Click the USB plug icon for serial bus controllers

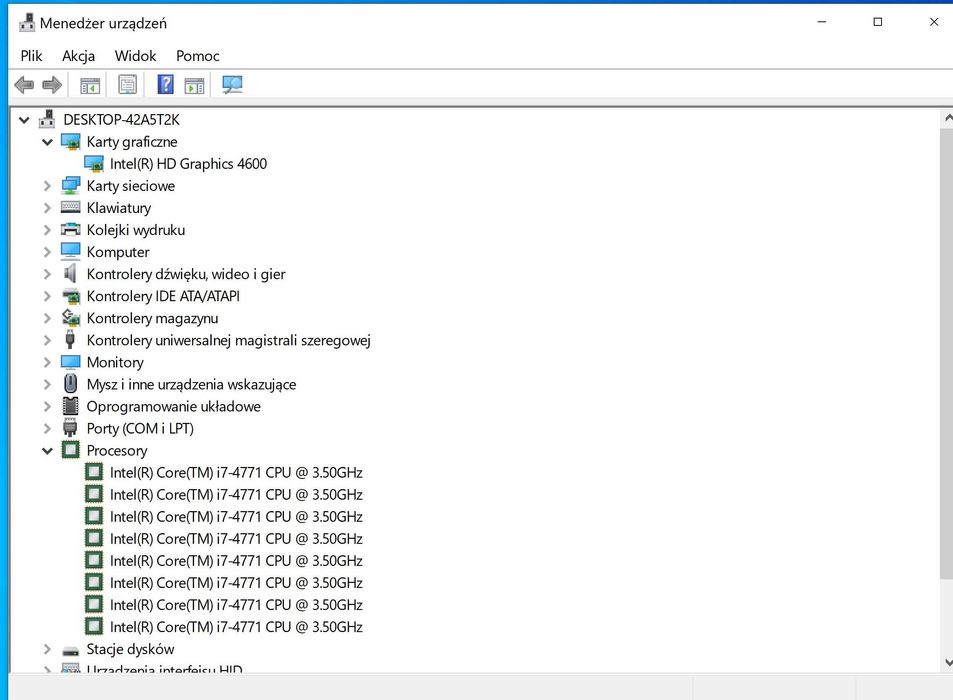(x=70, y=340)
